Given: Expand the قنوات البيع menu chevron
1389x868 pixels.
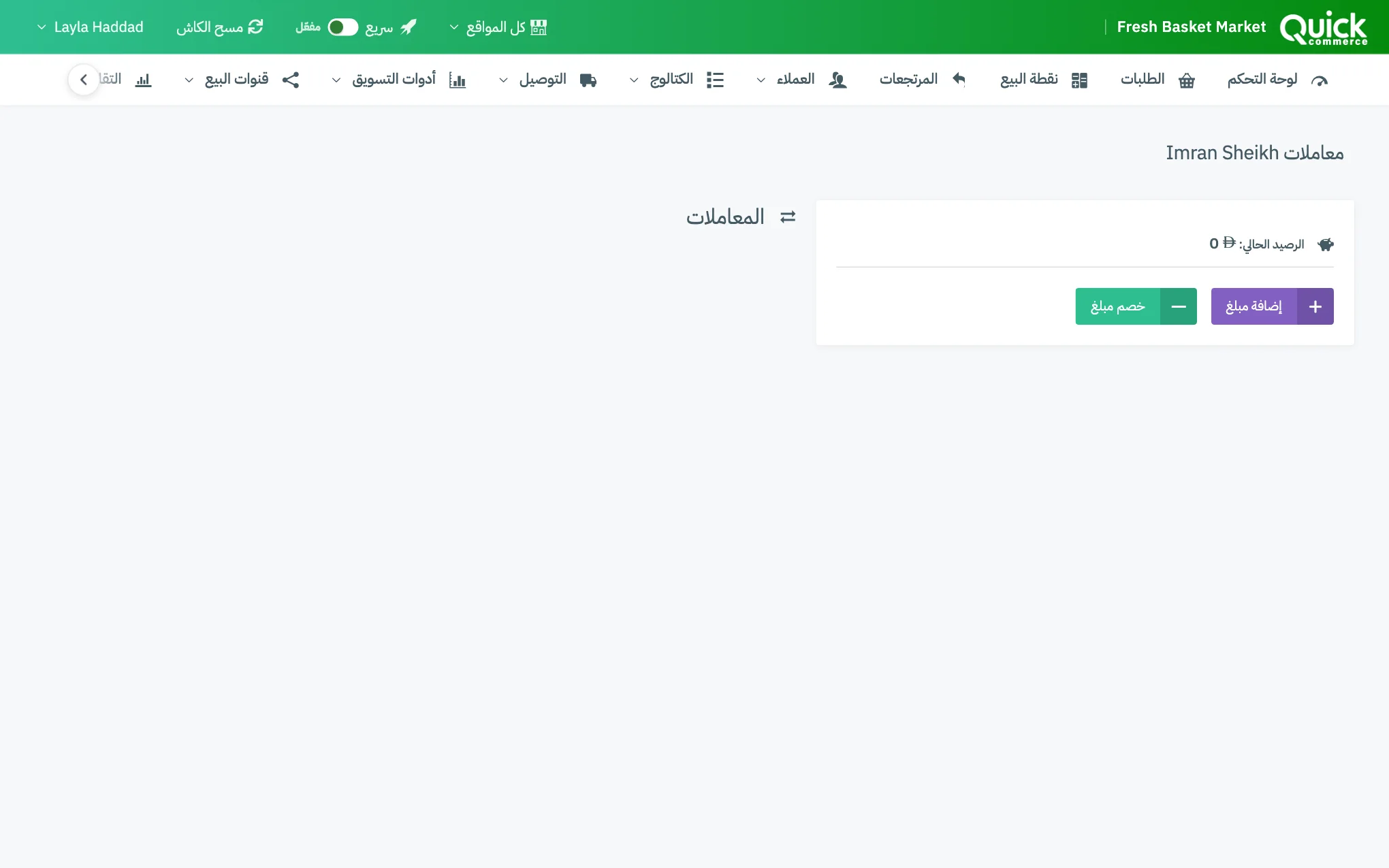Looking at the screenshot, I should coord(189,80).
